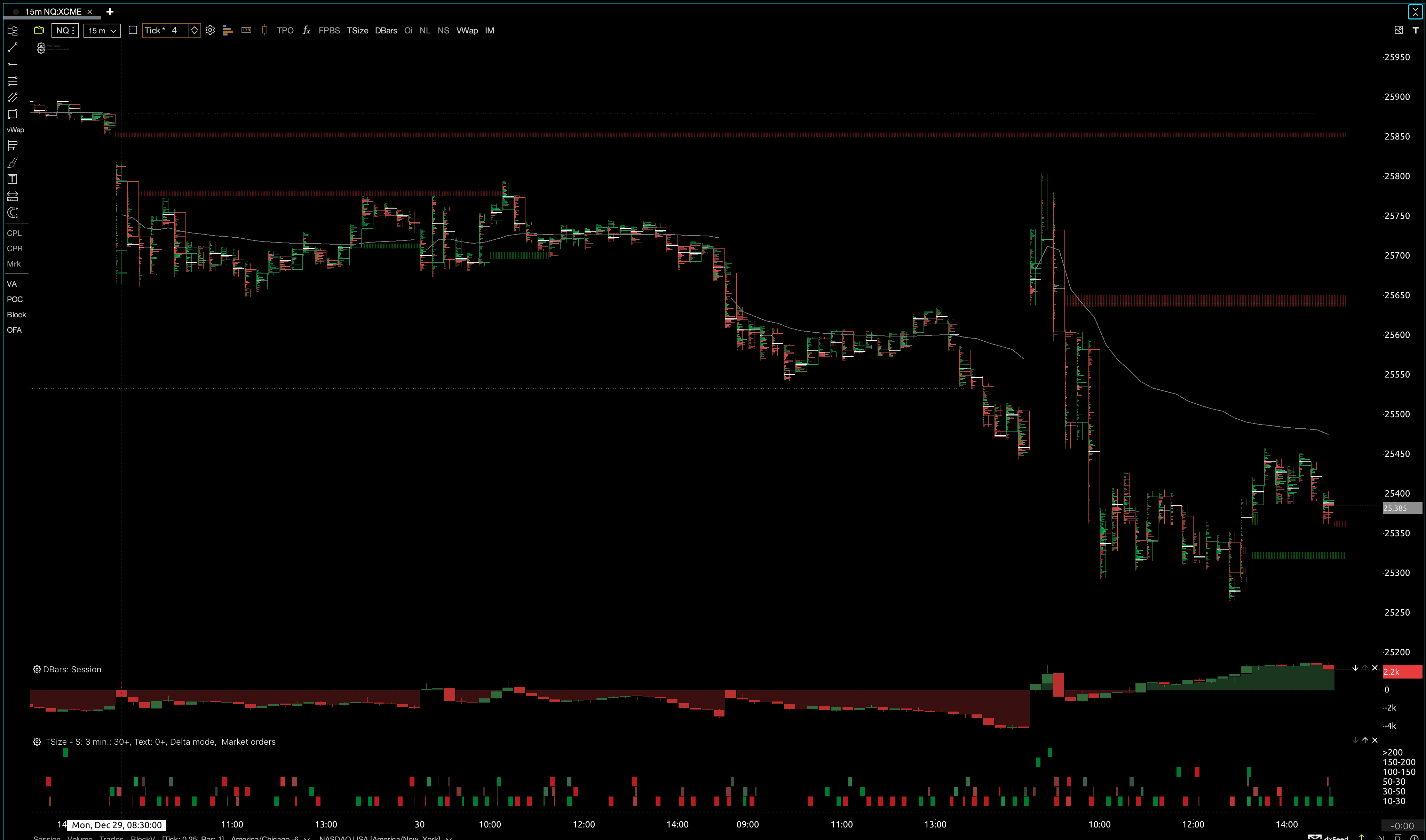Screen dimensions: 1426x840
Task: Open the yellow folder templates icon
Action: (x=39, y=31)
